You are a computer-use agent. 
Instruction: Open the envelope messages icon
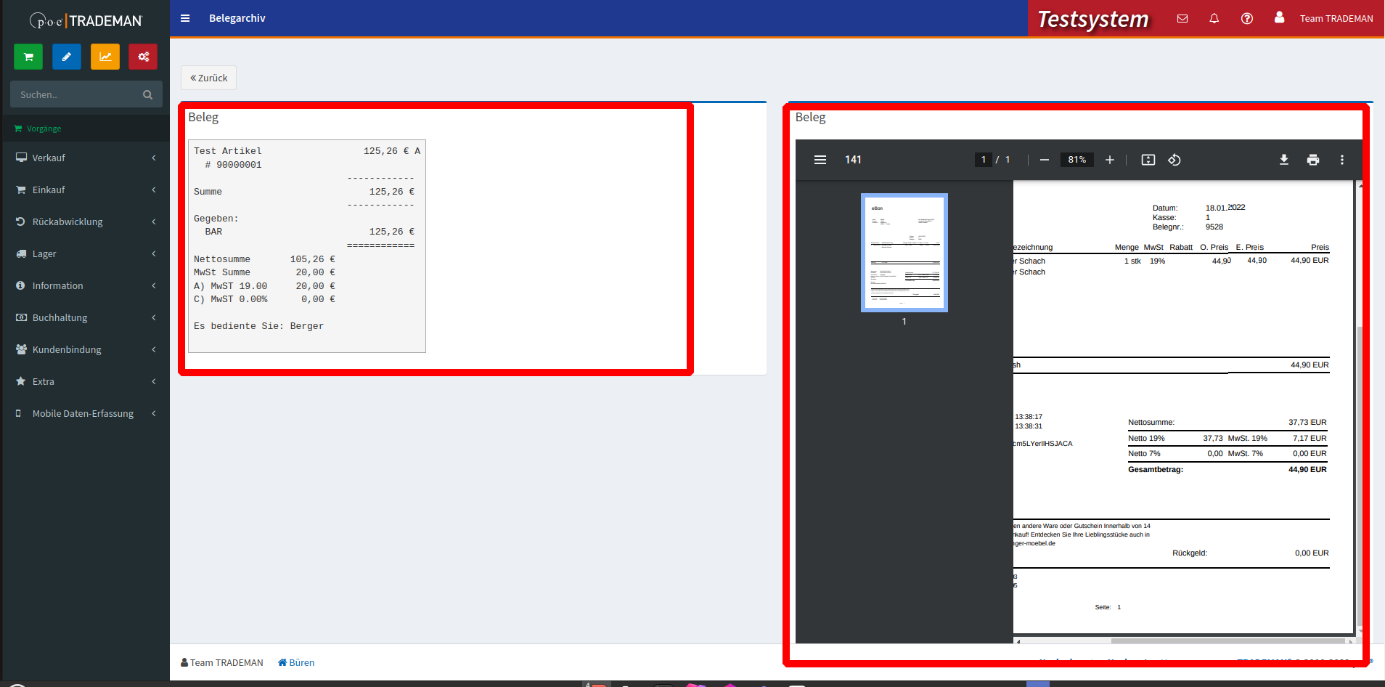point(1182,19)
